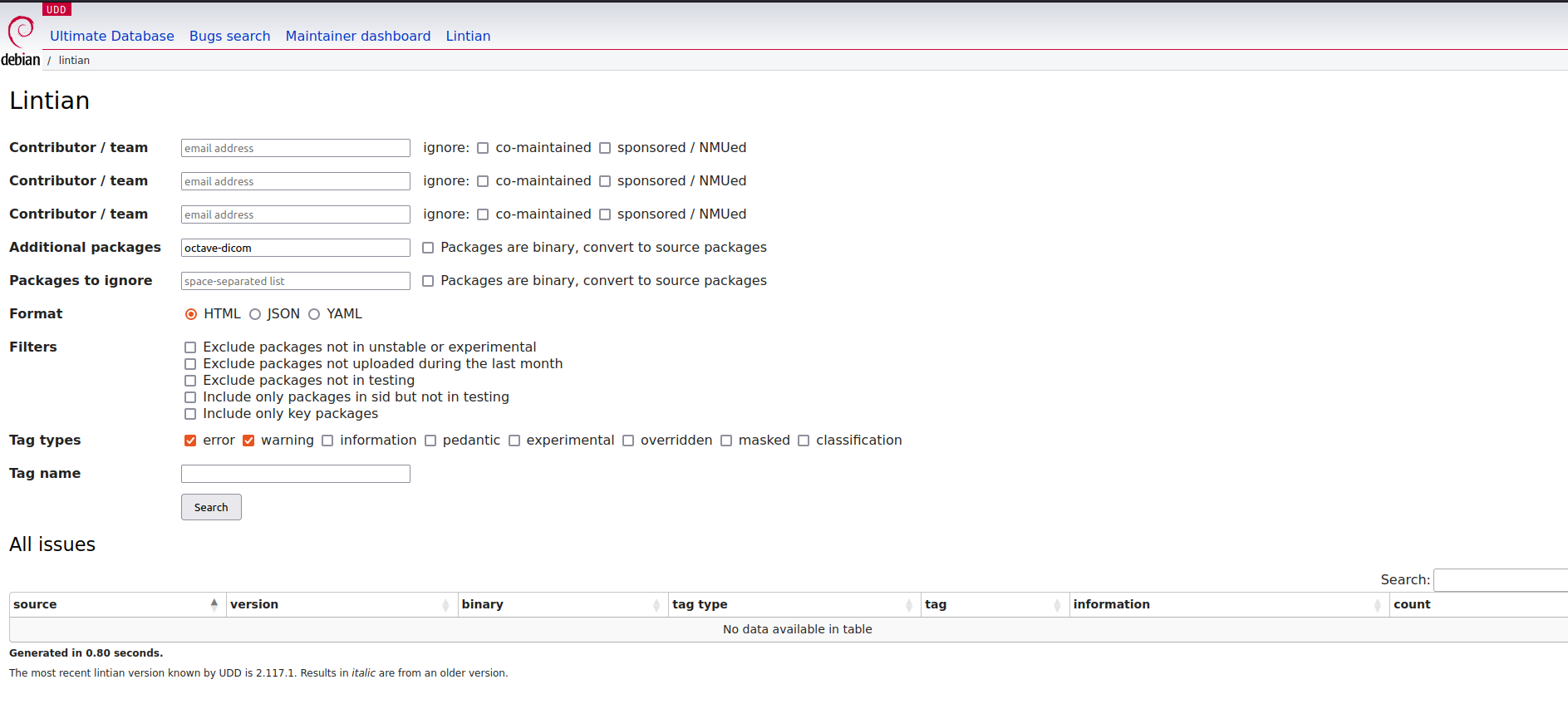Go to Maintainer dashboard
Screen dimensions: 1568x709
point(358,36)
